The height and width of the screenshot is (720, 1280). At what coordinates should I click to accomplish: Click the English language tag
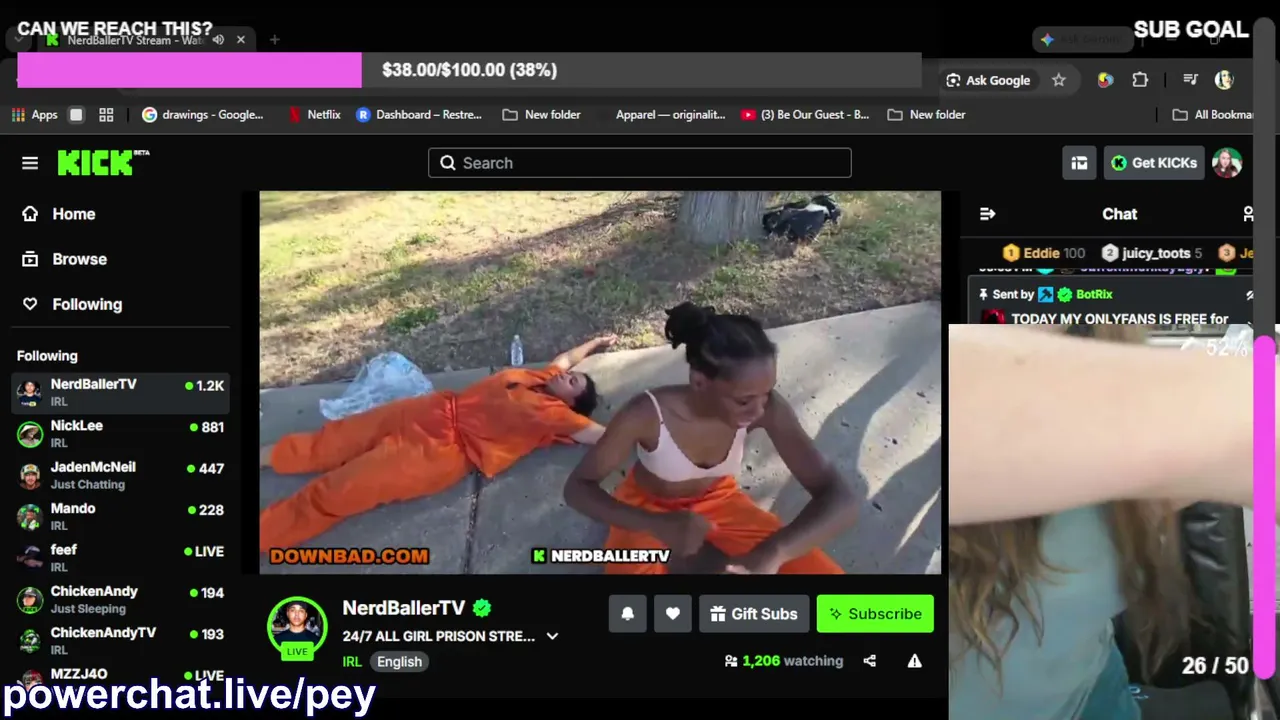(x=399, y=662)
